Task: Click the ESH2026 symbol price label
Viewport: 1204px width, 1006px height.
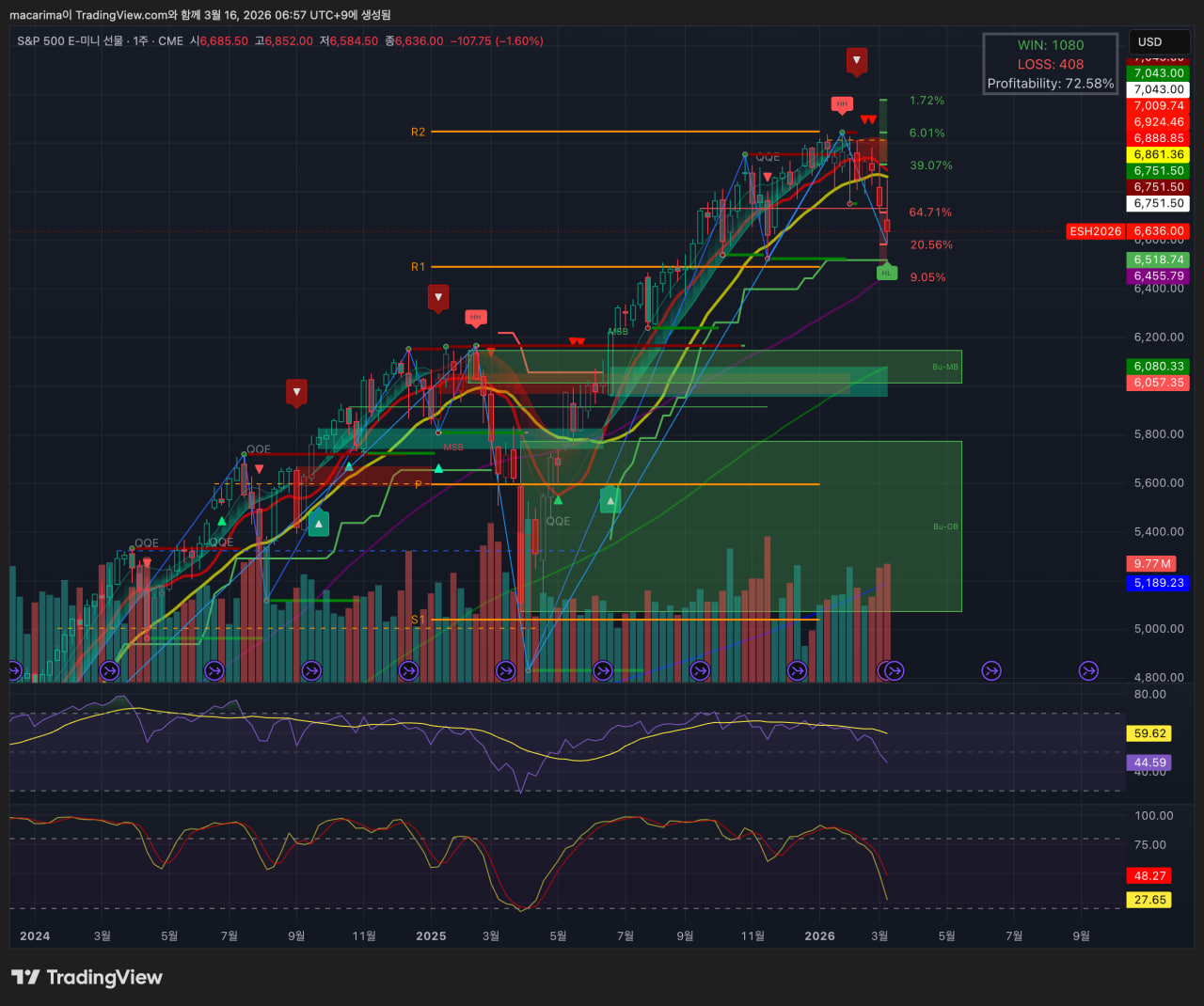Action: click(1096, 231)
